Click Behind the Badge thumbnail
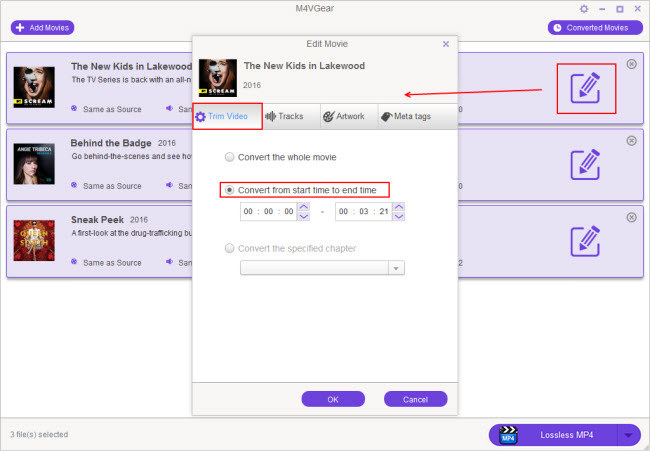This screenshot has width=650, height=451. tap(34, 164)
